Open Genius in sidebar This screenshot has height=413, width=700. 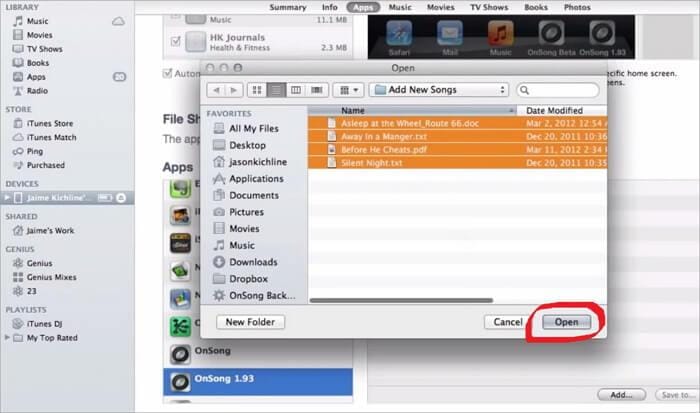click(39, 263)
